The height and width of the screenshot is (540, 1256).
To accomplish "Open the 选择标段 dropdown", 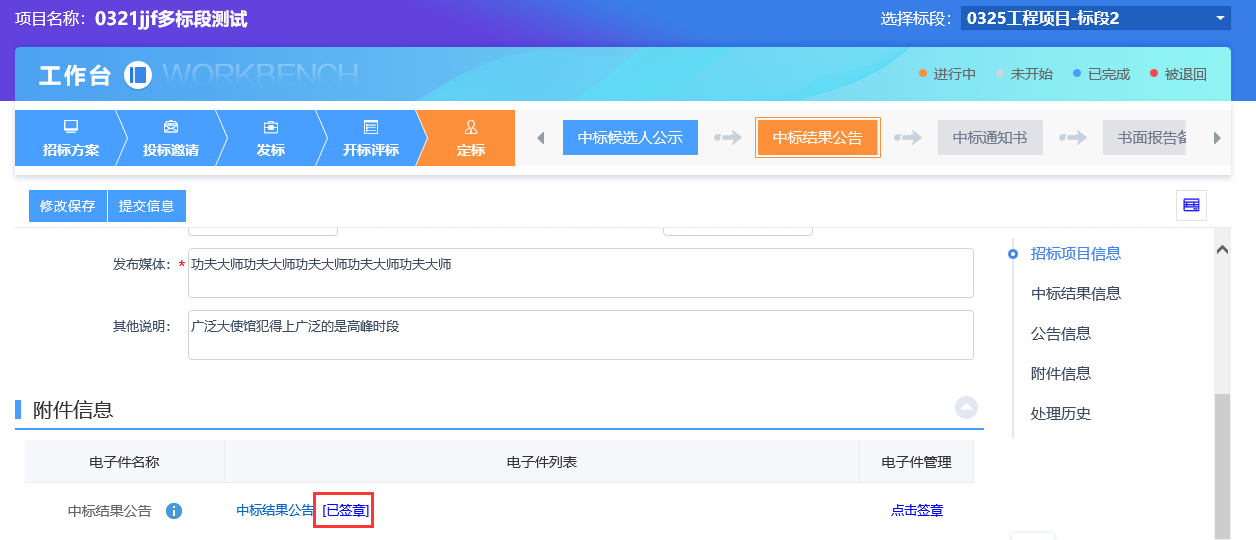I will point(1095,19).
